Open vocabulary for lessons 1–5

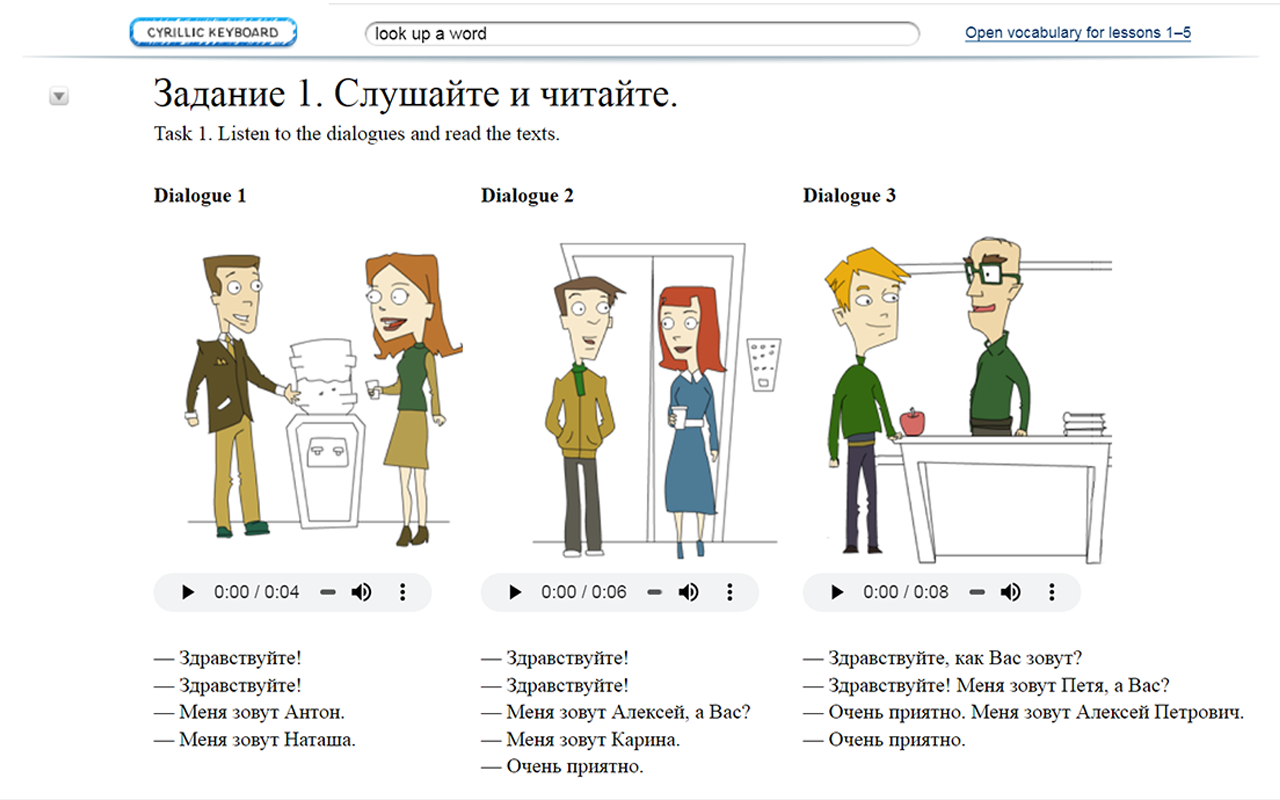click(1076, 32)
